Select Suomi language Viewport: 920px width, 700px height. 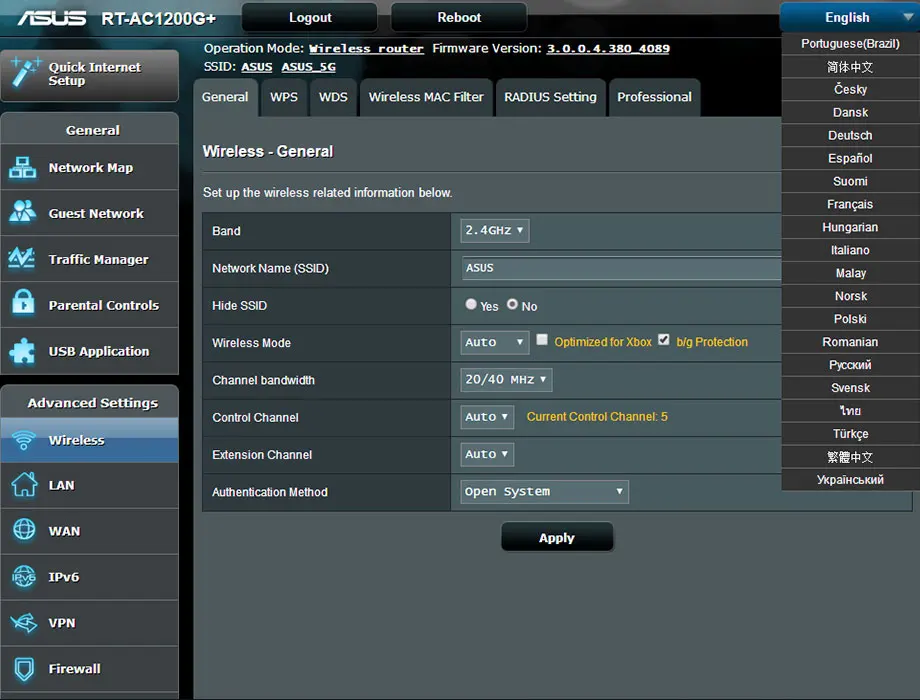click(850, 181)
